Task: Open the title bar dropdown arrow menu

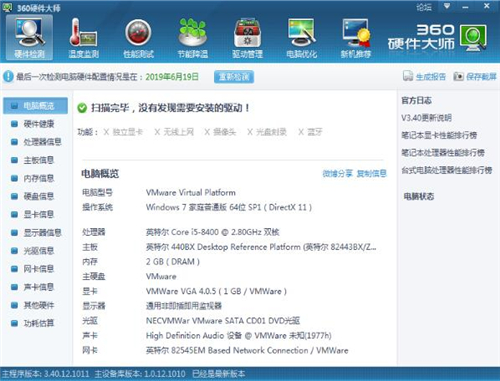Action: point(447,6)
